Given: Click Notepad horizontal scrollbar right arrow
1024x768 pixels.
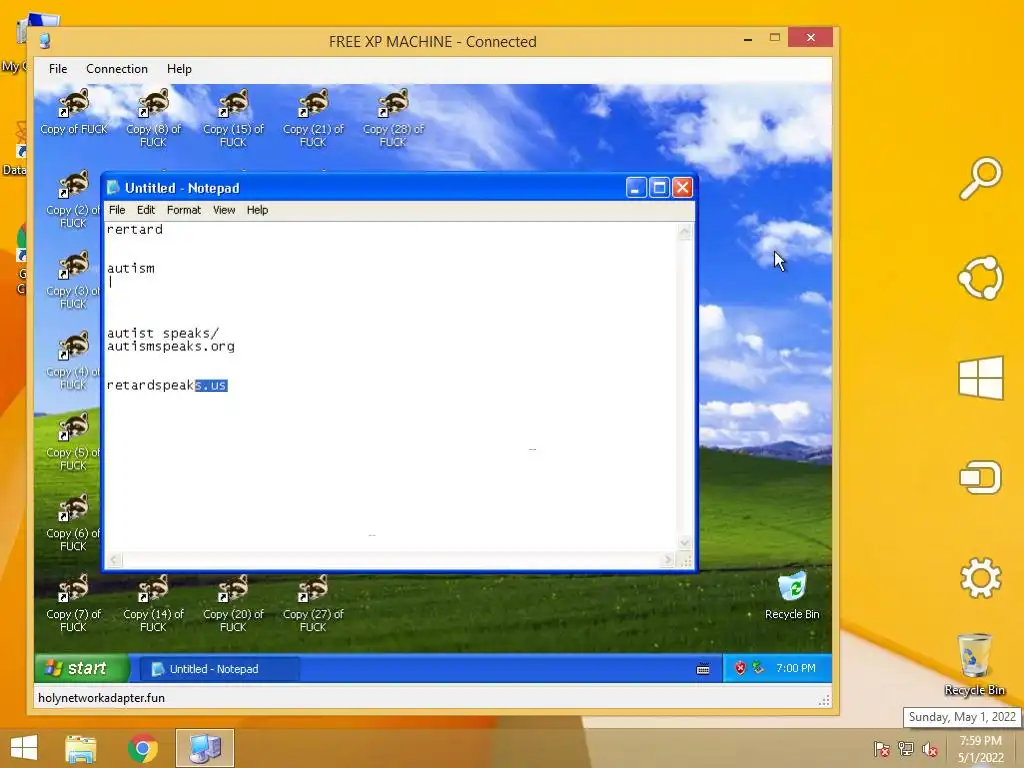Looking at the screenshot, I should pos(667,560).
